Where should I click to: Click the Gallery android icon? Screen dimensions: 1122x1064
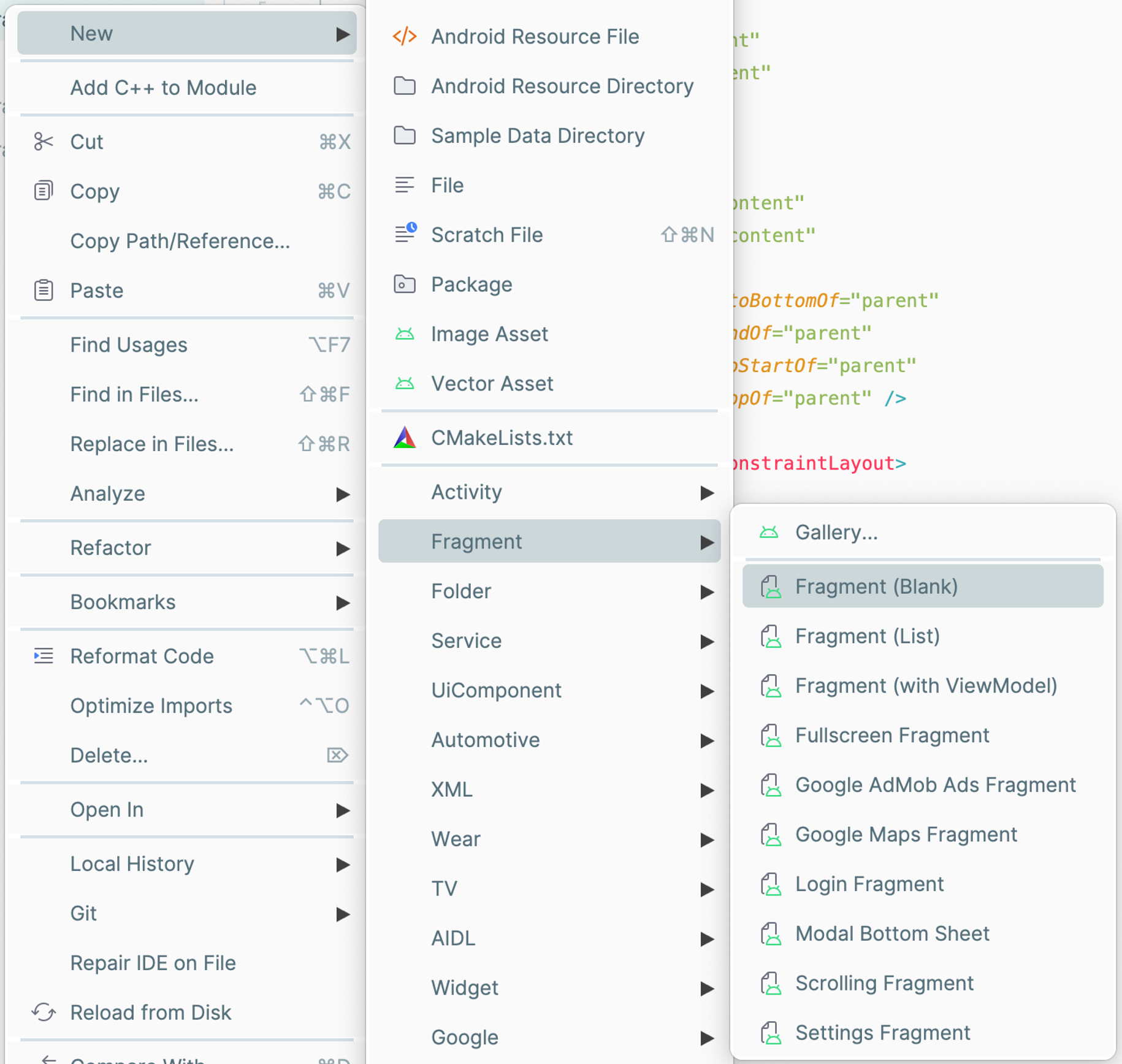(769, 532)
